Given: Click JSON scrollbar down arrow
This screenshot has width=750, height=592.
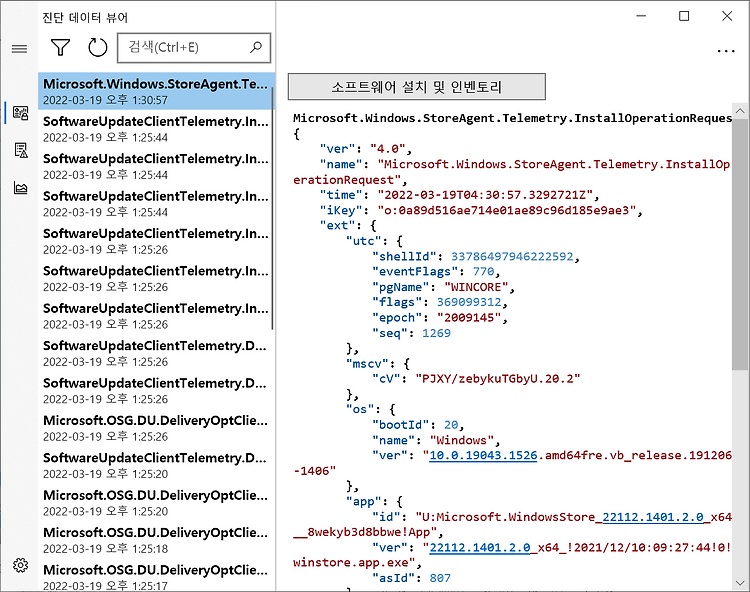Looking at the screenshot, I should (x=740, y=583).
